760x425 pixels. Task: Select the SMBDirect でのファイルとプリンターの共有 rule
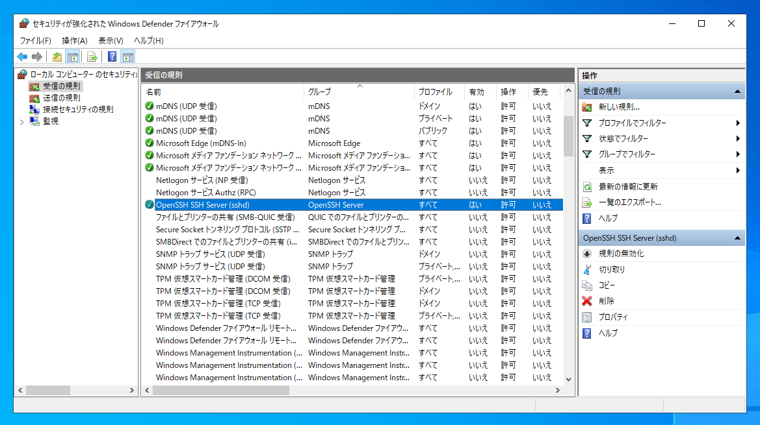coord(226,242)
